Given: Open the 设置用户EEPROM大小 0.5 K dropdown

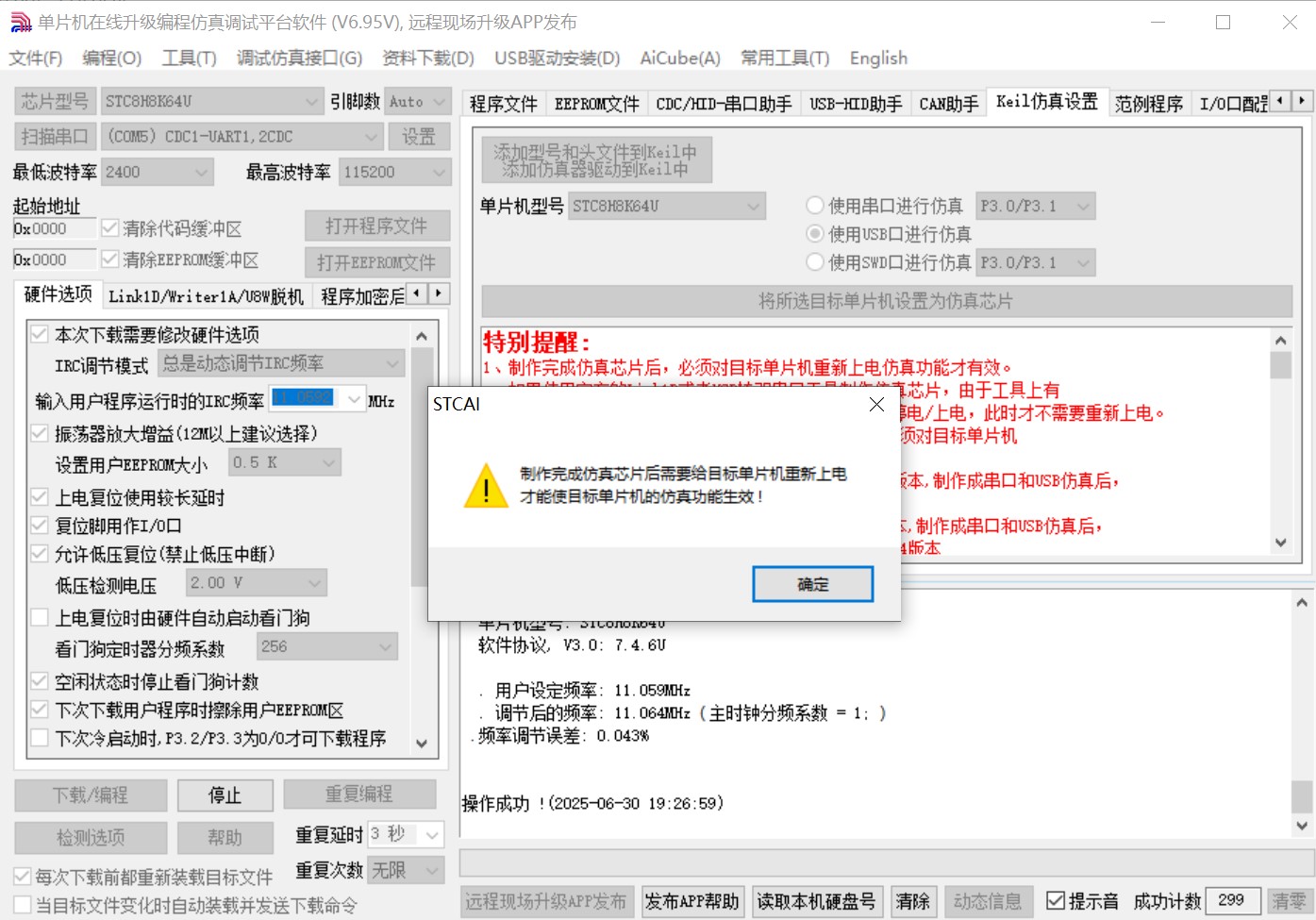Looking at the screenshot, I should tap(285, 462).
